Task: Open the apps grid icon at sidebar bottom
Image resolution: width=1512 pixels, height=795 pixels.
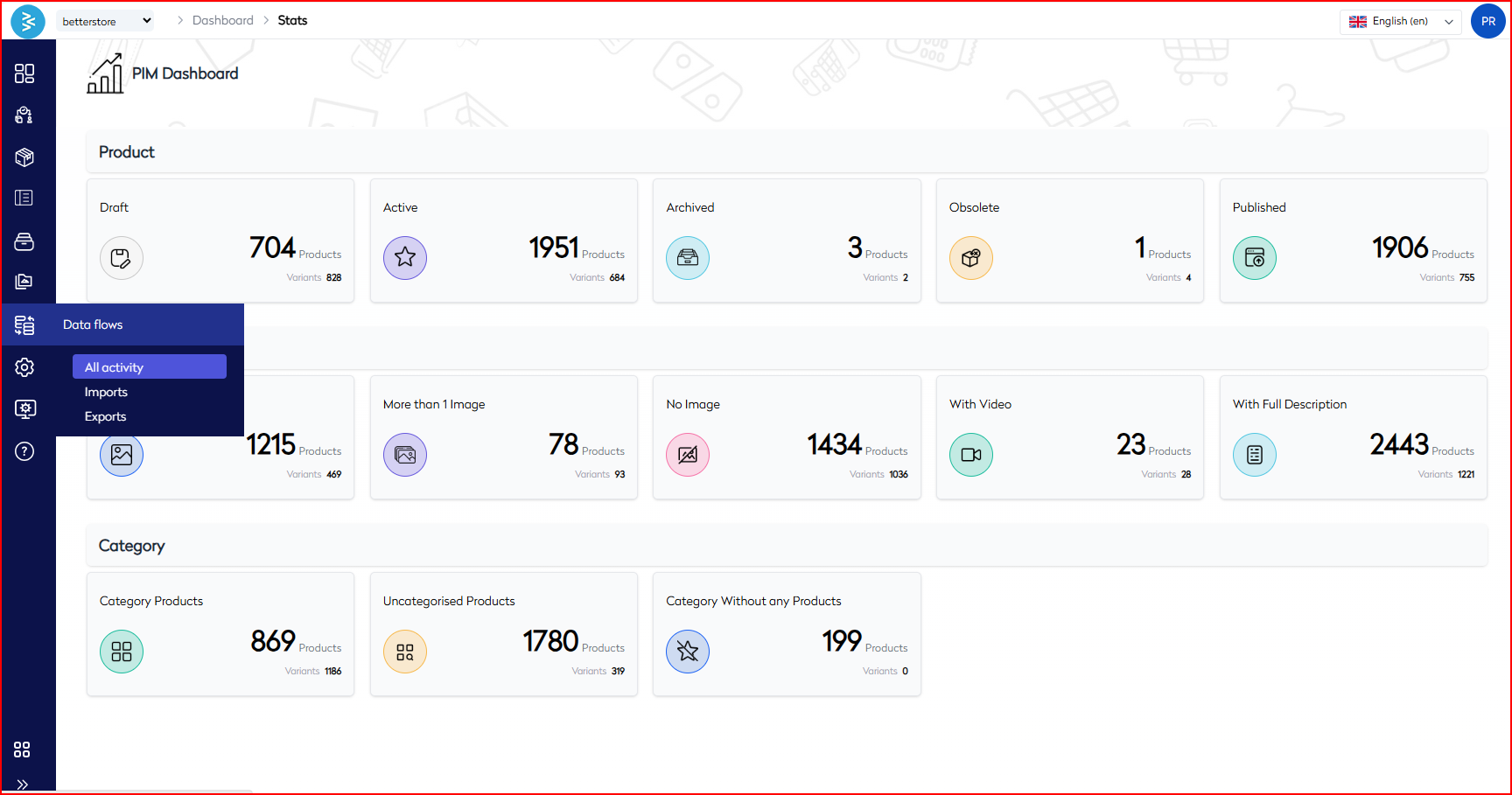Action: [x=23, y=750]
